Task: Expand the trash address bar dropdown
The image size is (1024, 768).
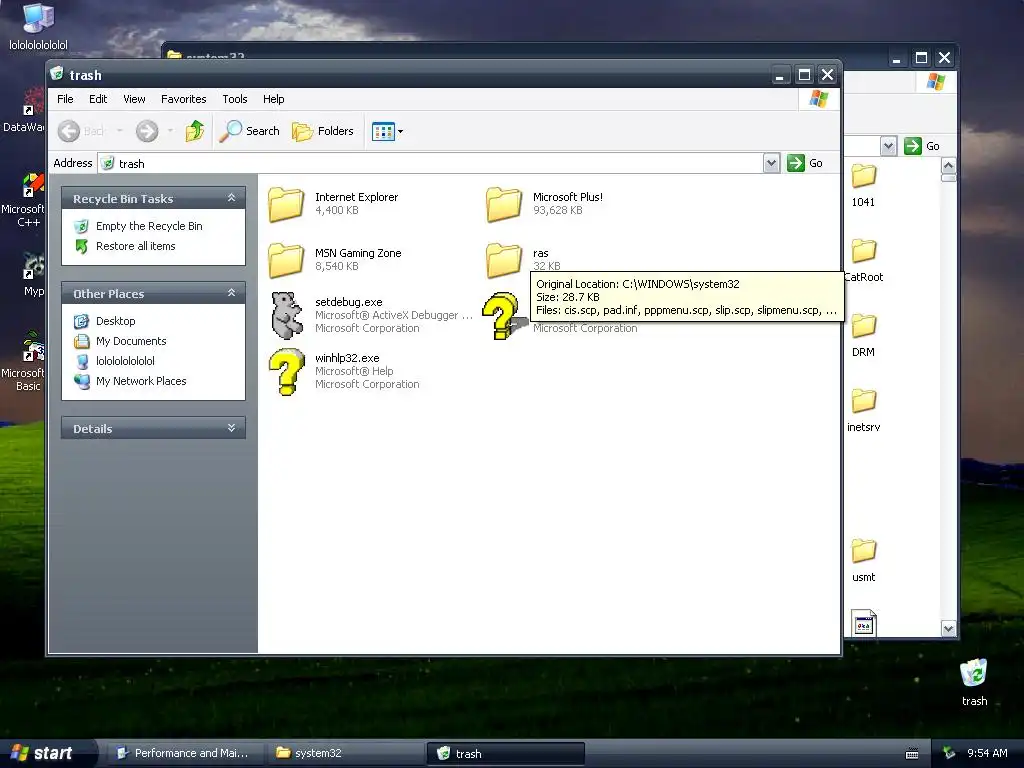Action: (771, 163)
